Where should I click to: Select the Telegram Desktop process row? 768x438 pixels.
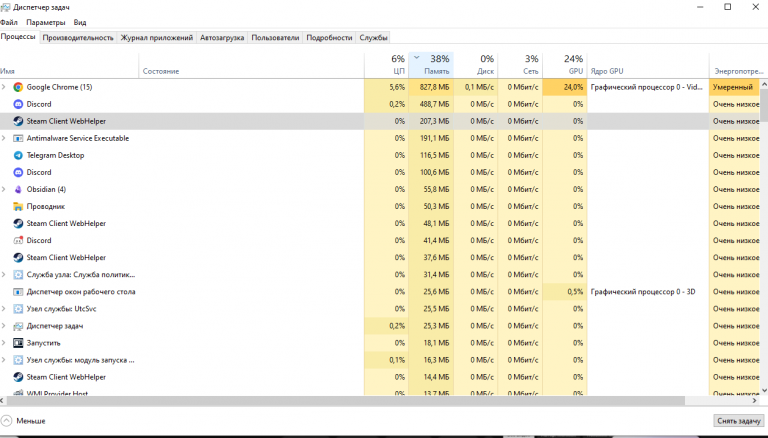[x=380, y=155]
